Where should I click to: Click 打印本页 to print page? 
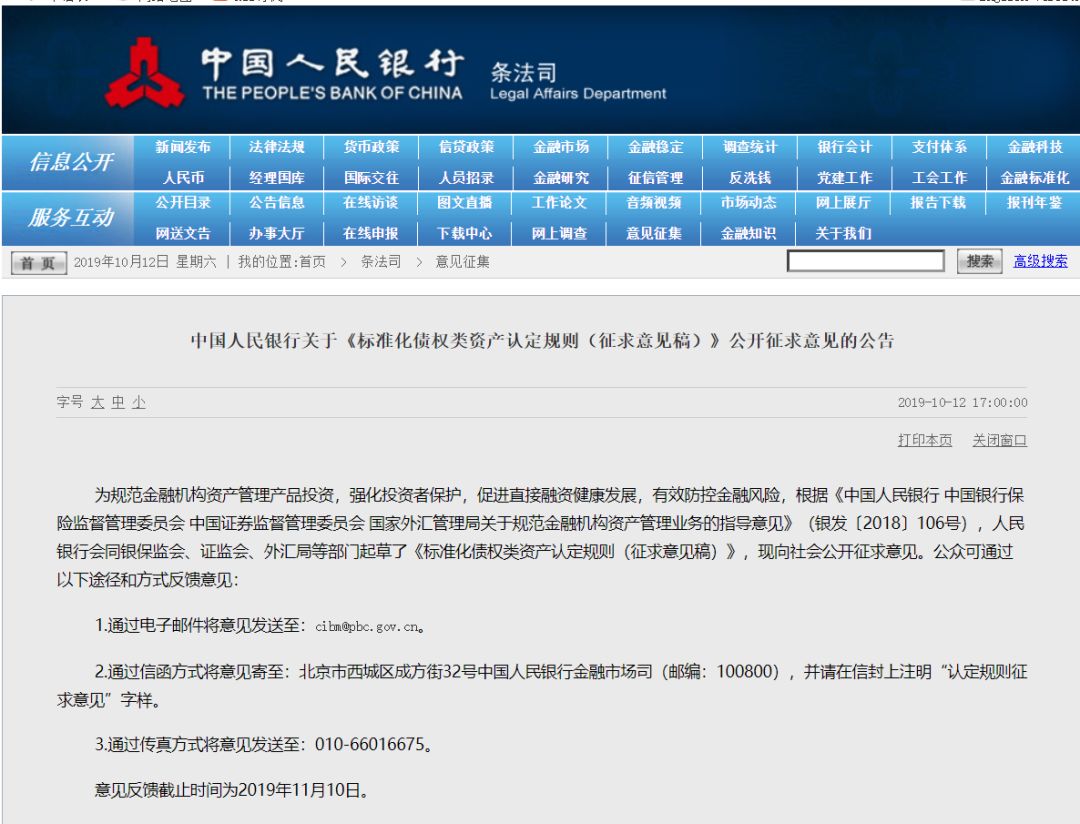925,440
